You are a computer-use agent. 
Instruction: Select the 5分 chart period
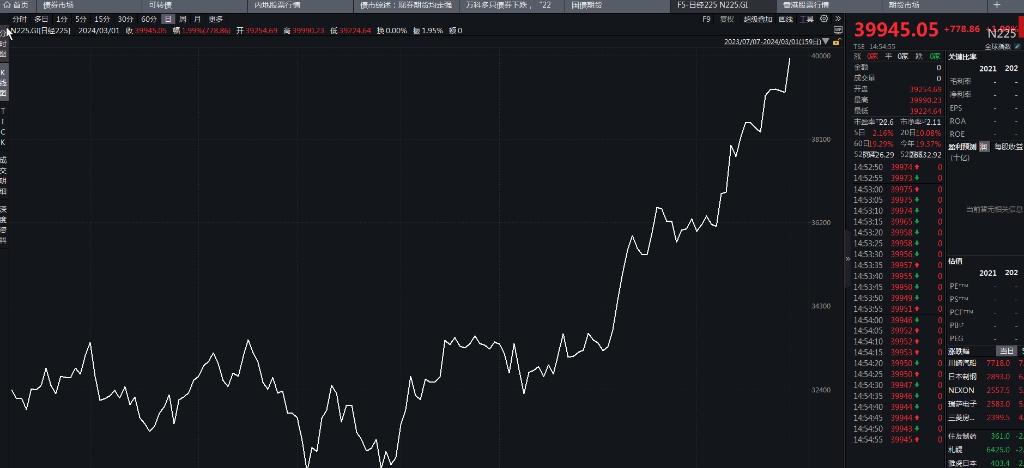(x=80, y=19)
